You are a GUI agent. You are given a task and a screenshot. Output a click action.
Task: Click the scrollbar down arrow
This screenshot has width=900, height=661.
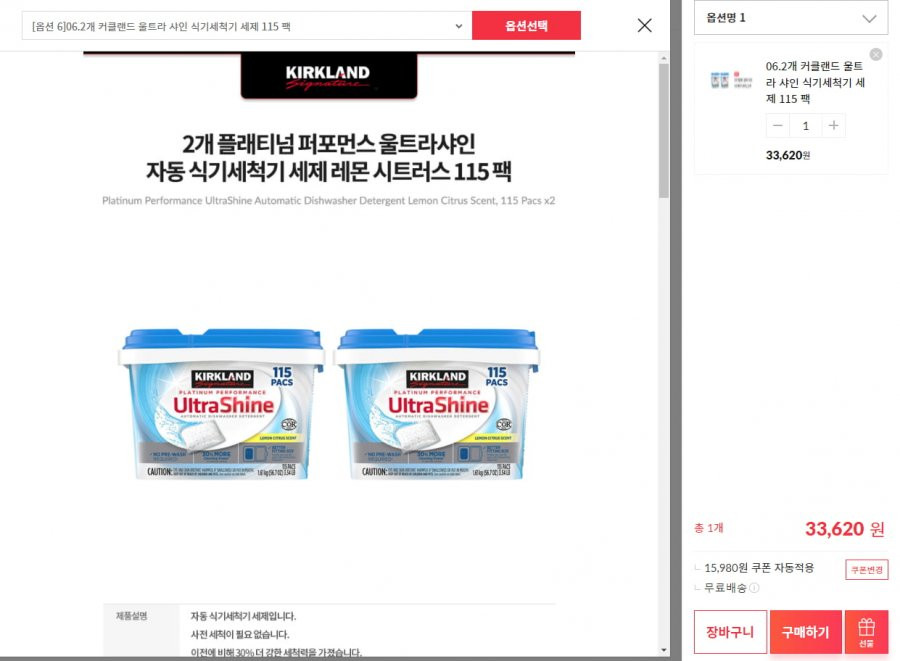[664, 651]
